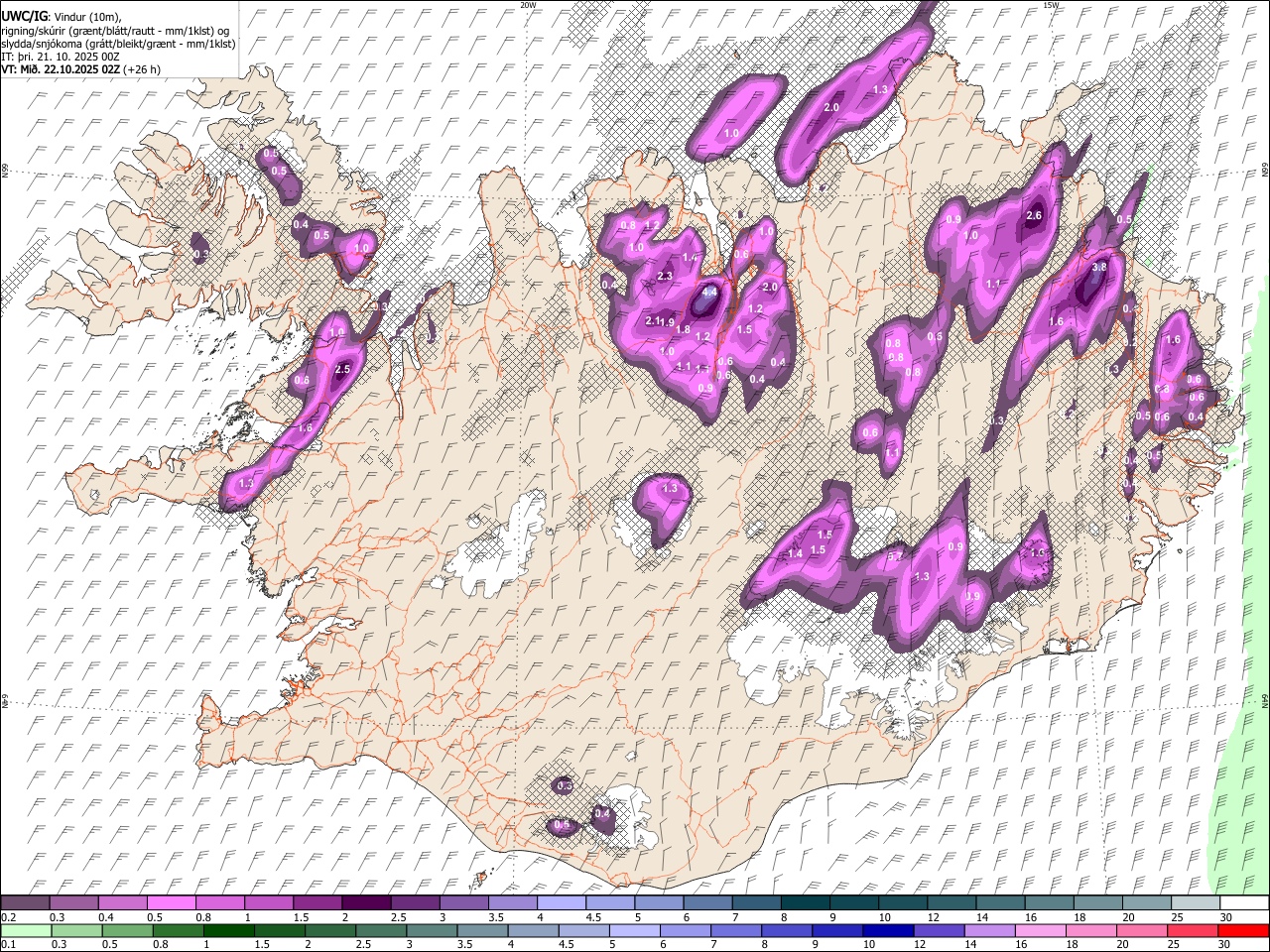Select the 'Vindur (10m)' header text
Image resolution: width=1270 pixels, height=952 pixels.
86,16
